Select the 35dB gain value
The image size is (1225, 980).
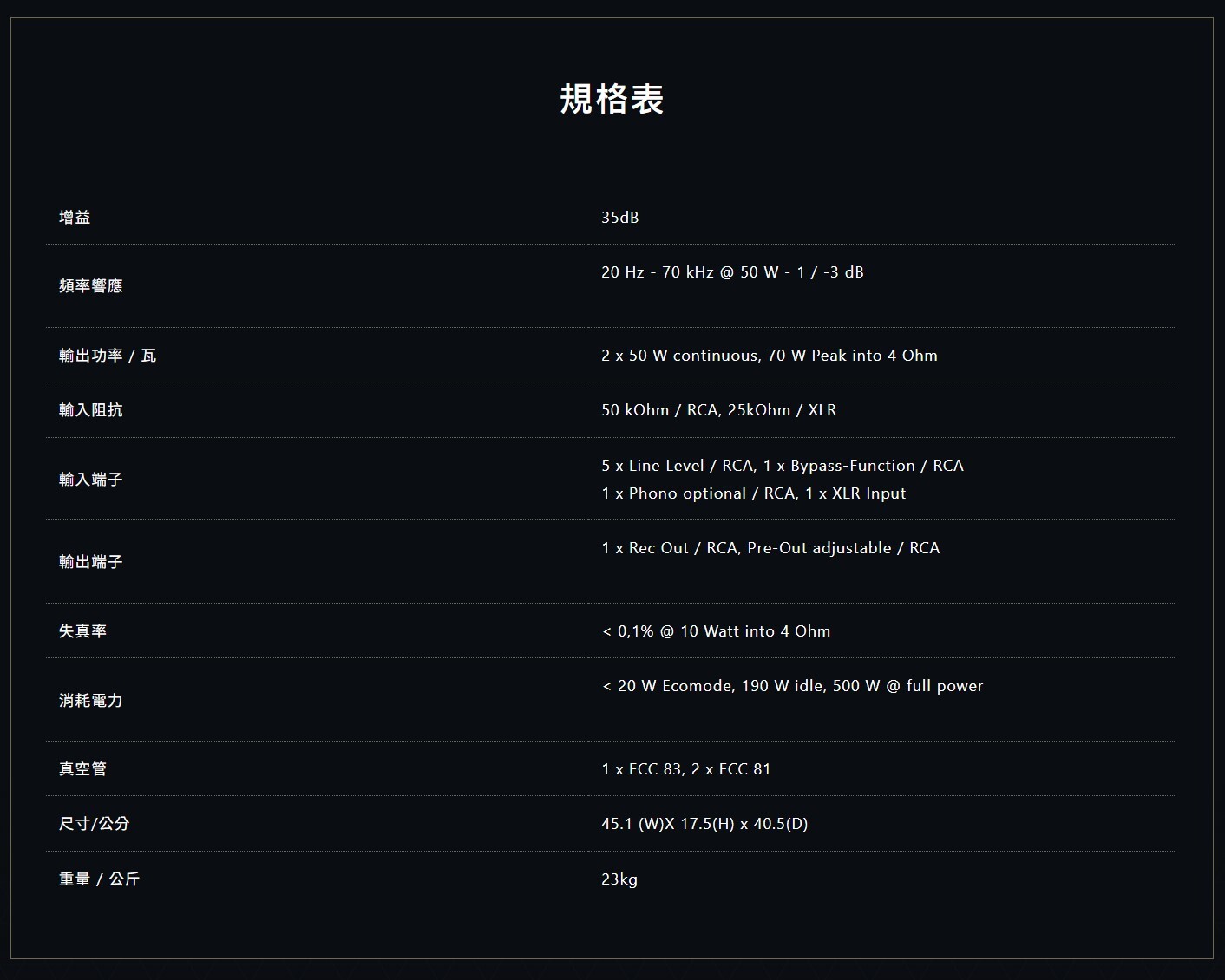pyautogui.click(x=619, y=218)
